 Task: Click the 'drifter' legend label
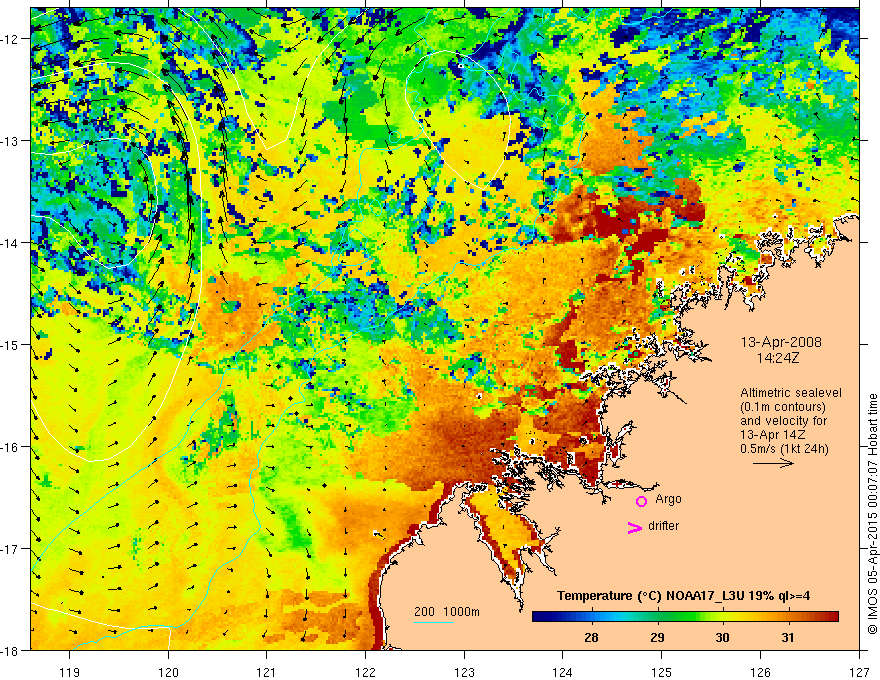663,526
